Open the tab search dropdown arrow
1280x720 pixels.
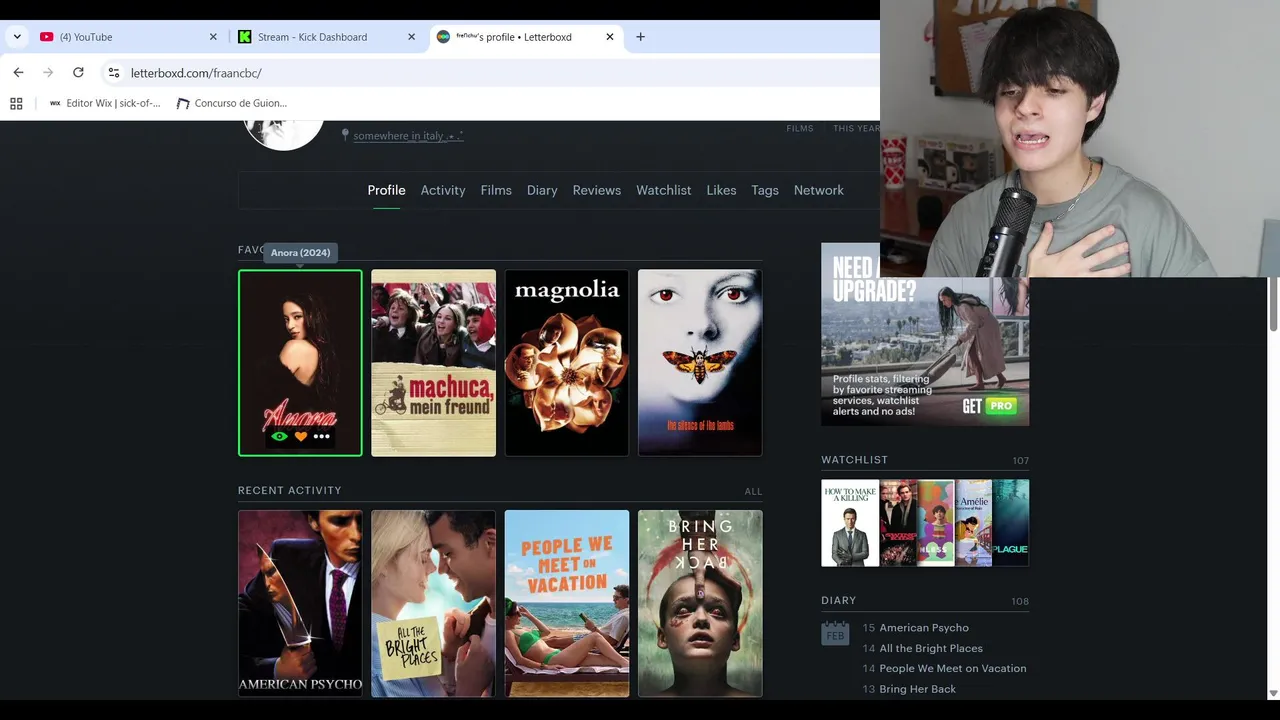[x=17, y=37]
